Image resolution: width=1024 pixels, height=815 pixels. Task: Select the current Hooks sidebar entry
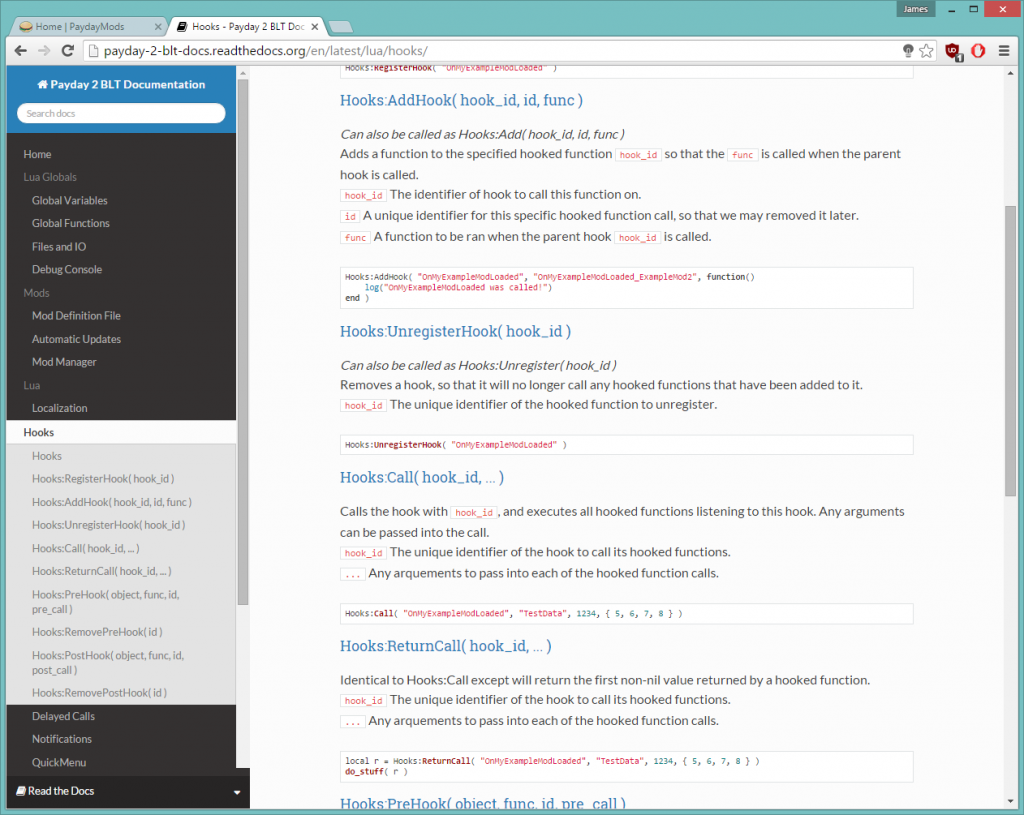121,432
